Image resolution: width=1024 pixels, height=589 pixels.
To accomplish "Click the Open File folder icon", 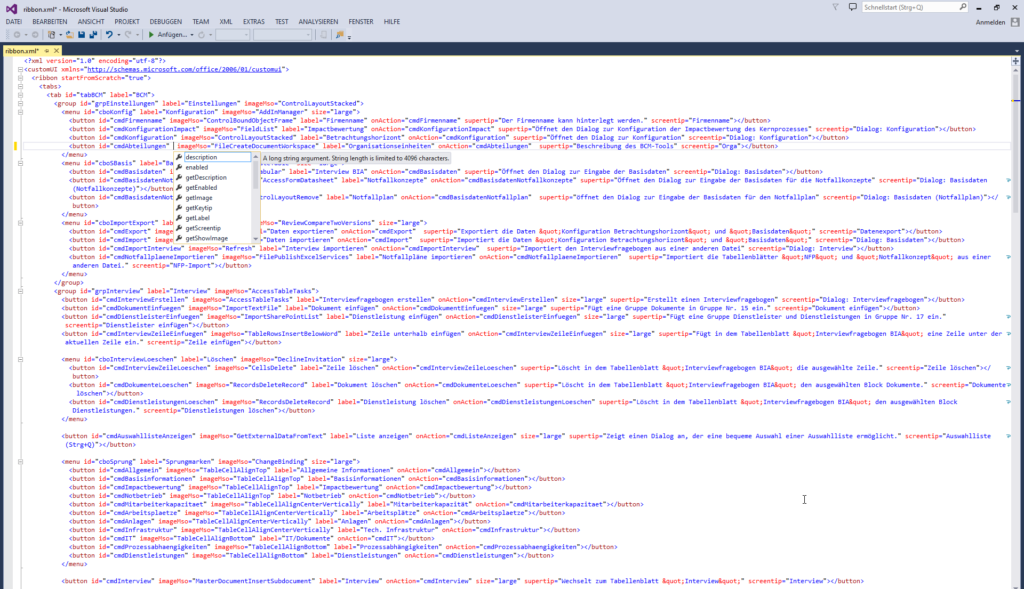I will click(68, 35).
